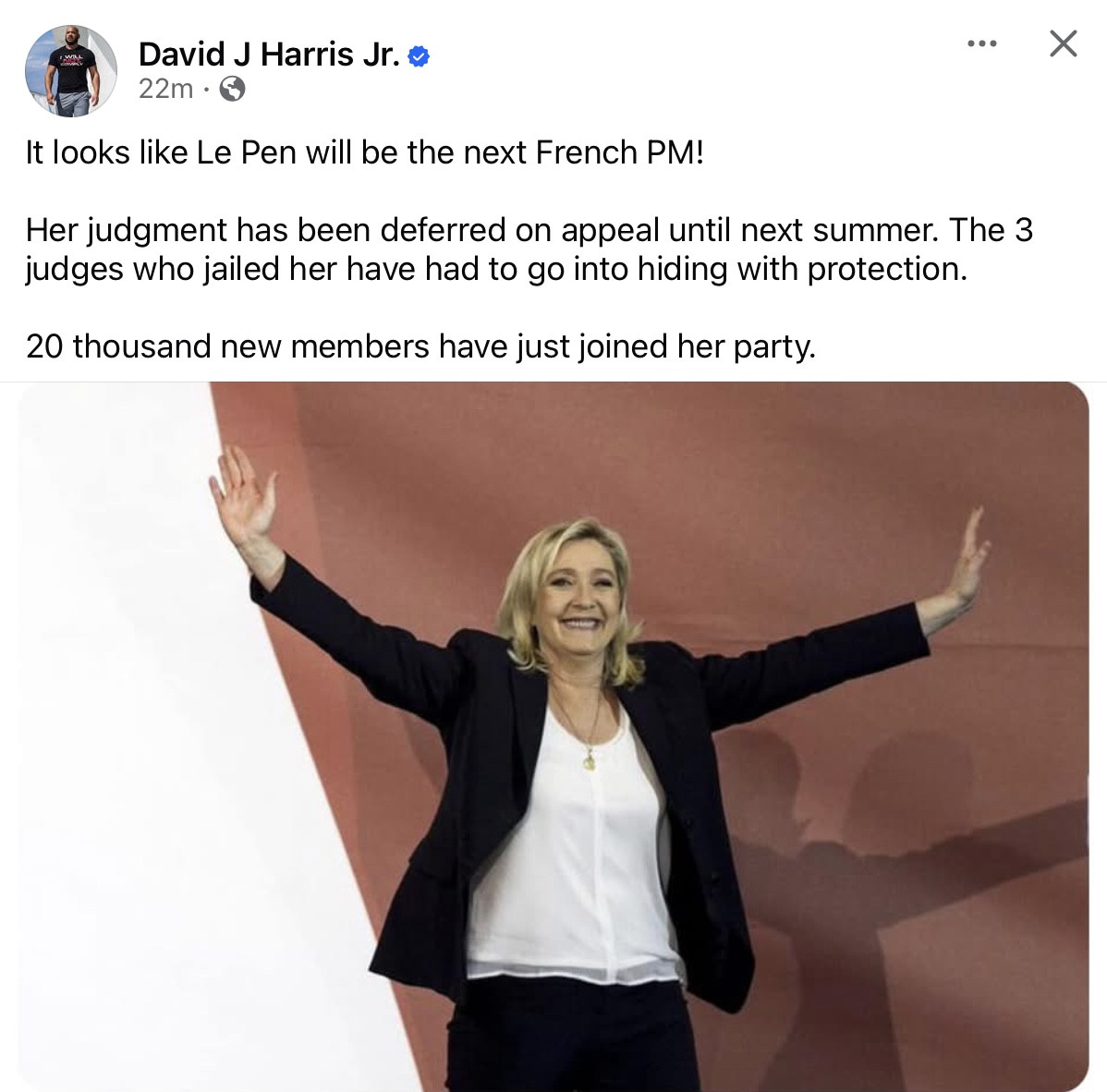Click the line mentioning 20 thousand new members
This screenshot has height=1092, width=1107.
coord(420,346)
